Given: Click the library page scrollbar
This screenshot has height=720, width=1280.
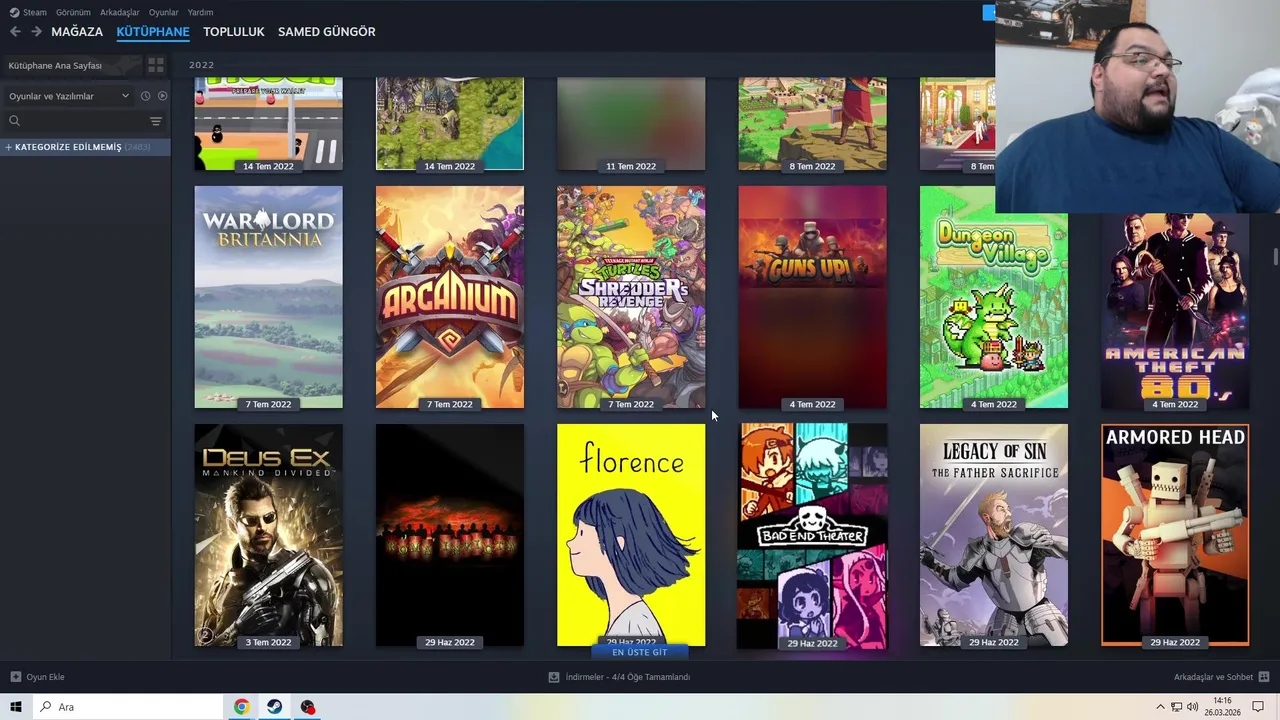Looking at the screenshot, I should [1276, 256].
